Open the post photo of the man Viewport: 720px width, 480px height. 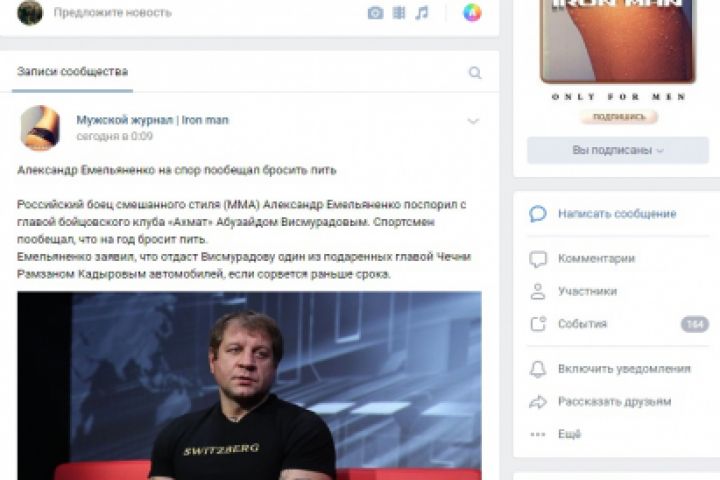coord(249,386)
